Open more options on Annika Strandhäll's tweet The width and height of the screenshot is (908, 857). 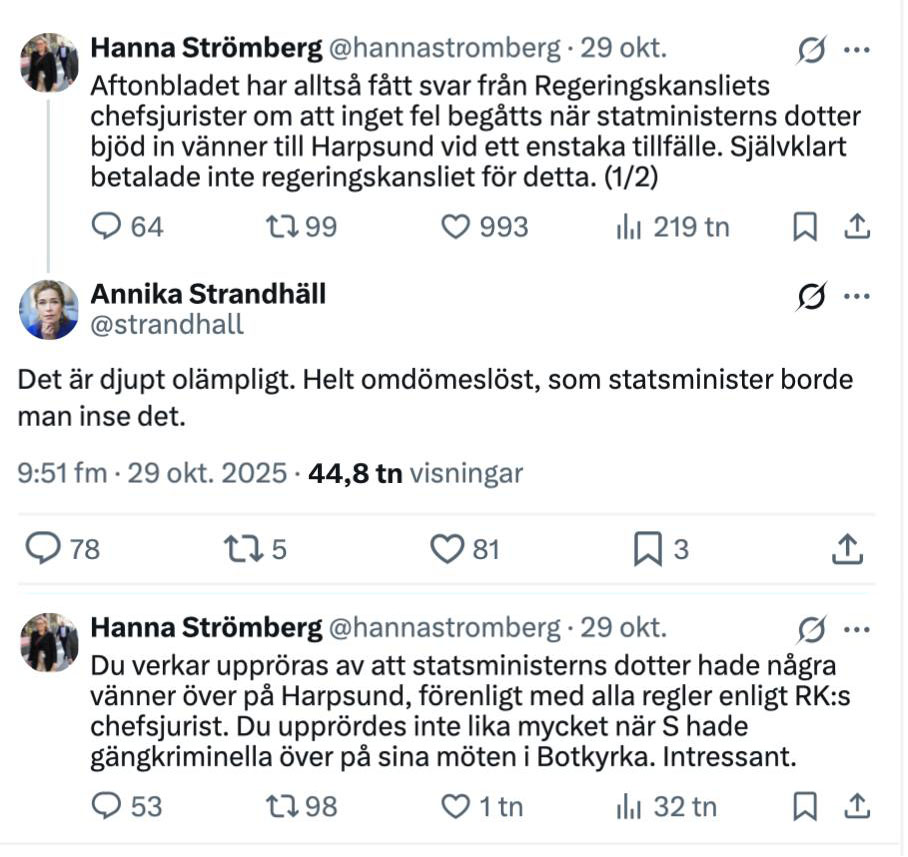pyautogui.click(x=857, y=296)
